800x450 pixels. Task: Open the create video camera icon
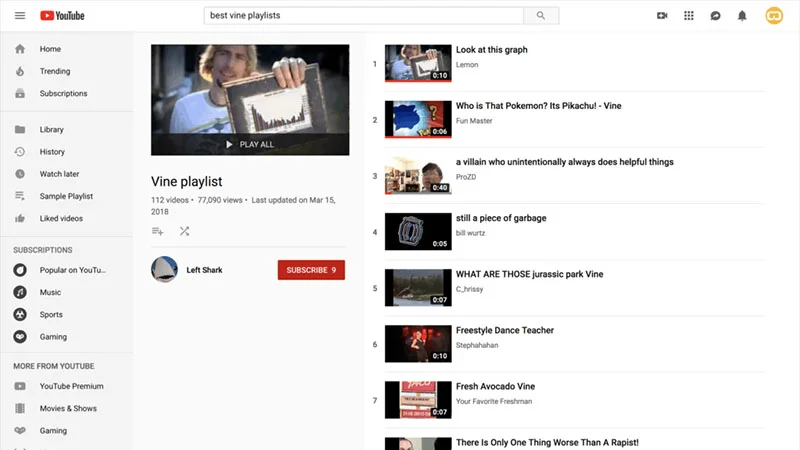point(662,15)
